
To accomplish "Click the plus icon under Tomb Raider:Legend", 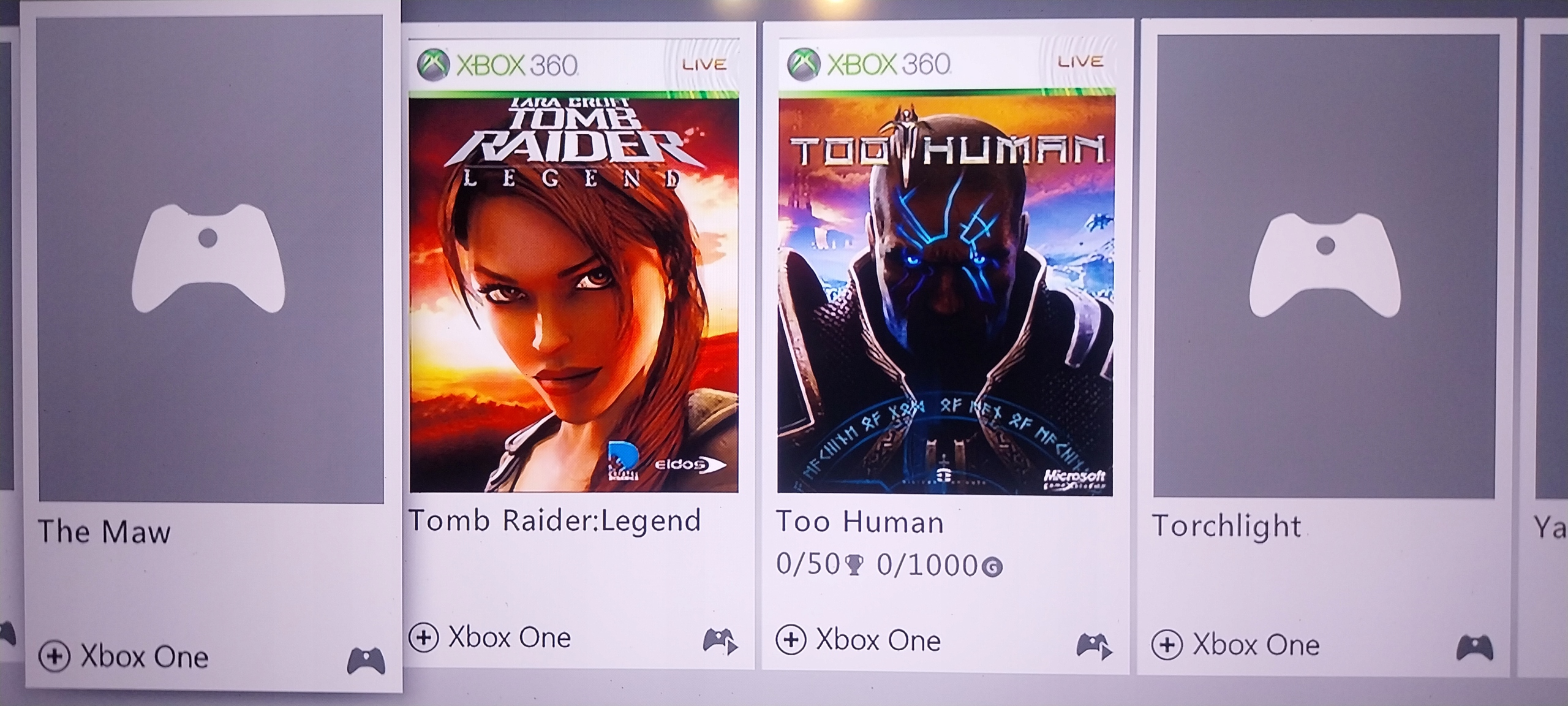I will pos(424,637).
